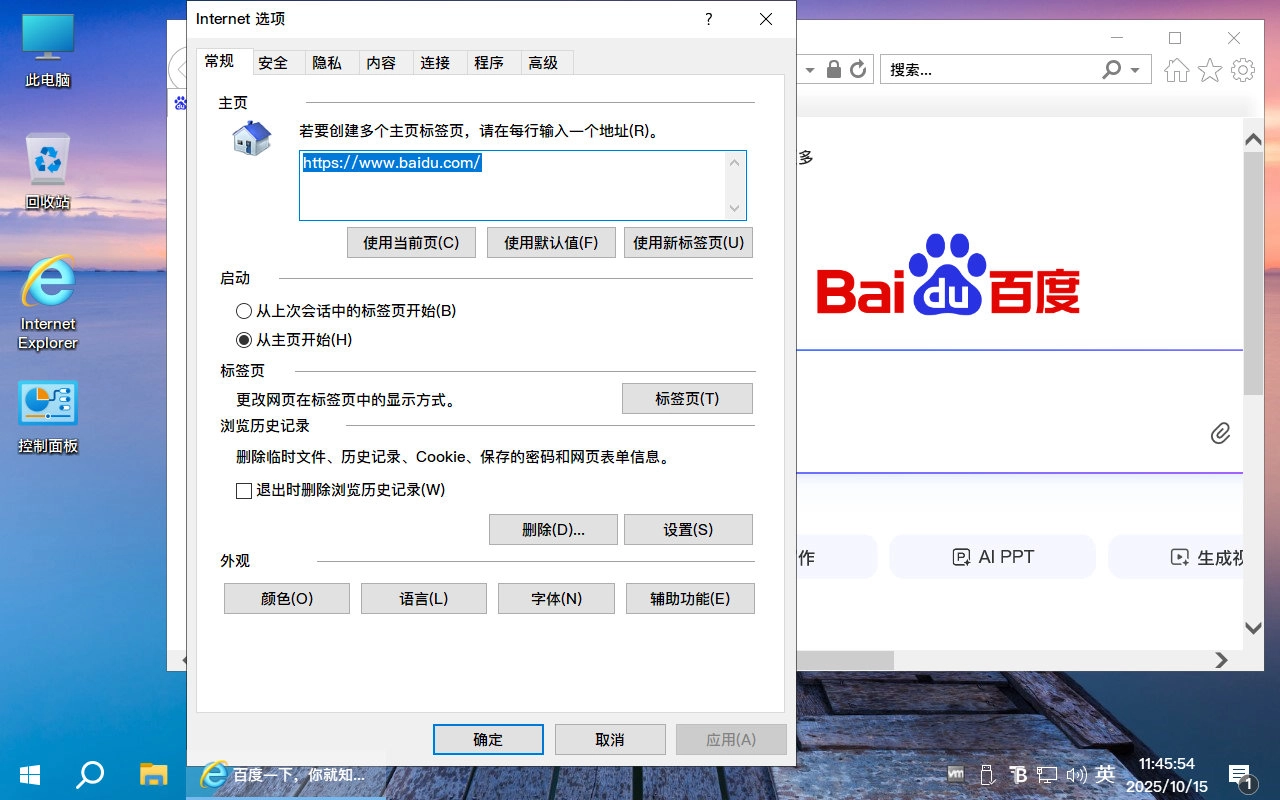
Task: Open the browser home page icon
Action: point(1177,69)
